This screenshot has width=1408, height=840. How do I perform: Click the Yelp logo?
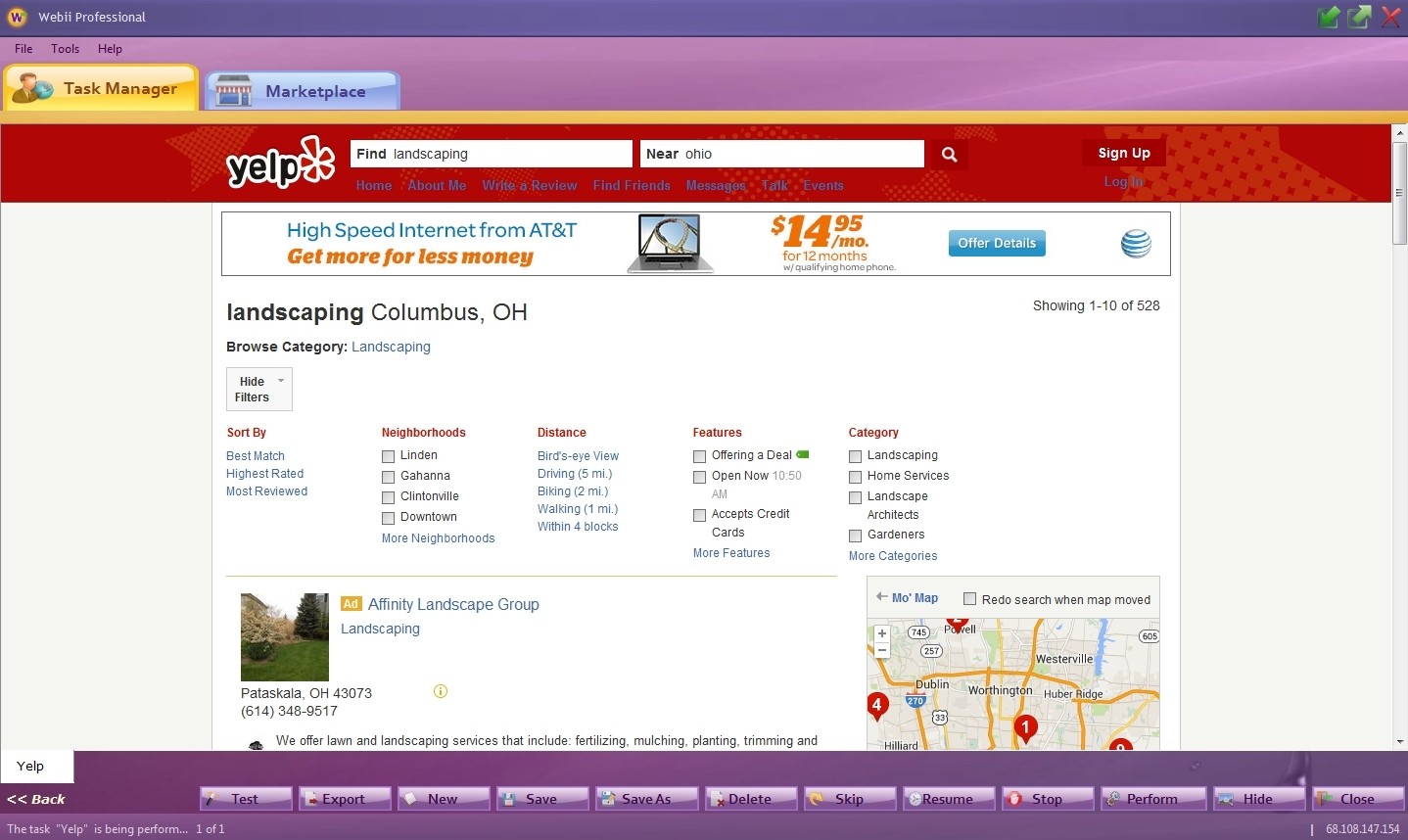(x=281, y=163)
